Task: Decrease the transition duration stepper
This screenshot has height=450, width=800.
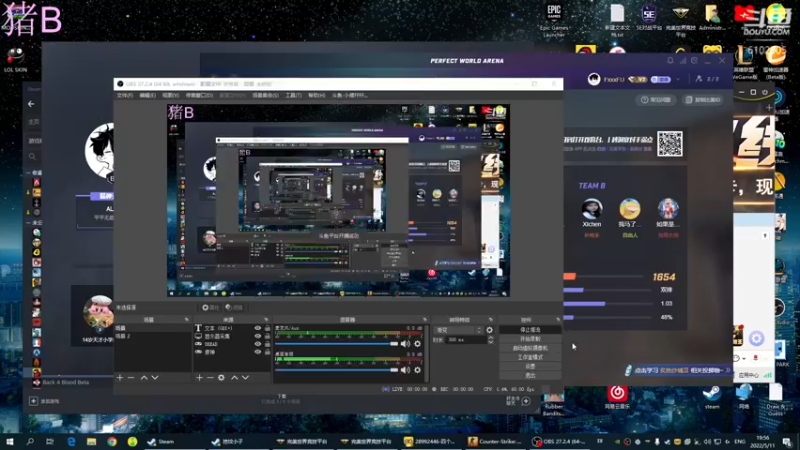Action: click(x=490, y=341)
